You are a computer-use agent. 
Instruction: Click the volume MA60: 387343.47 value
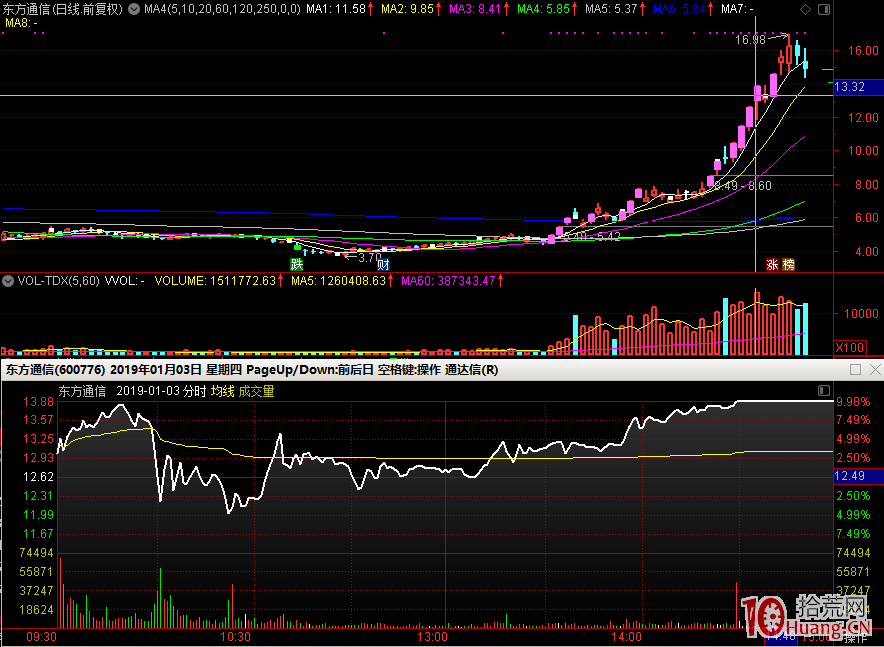(x=449, y=281)
